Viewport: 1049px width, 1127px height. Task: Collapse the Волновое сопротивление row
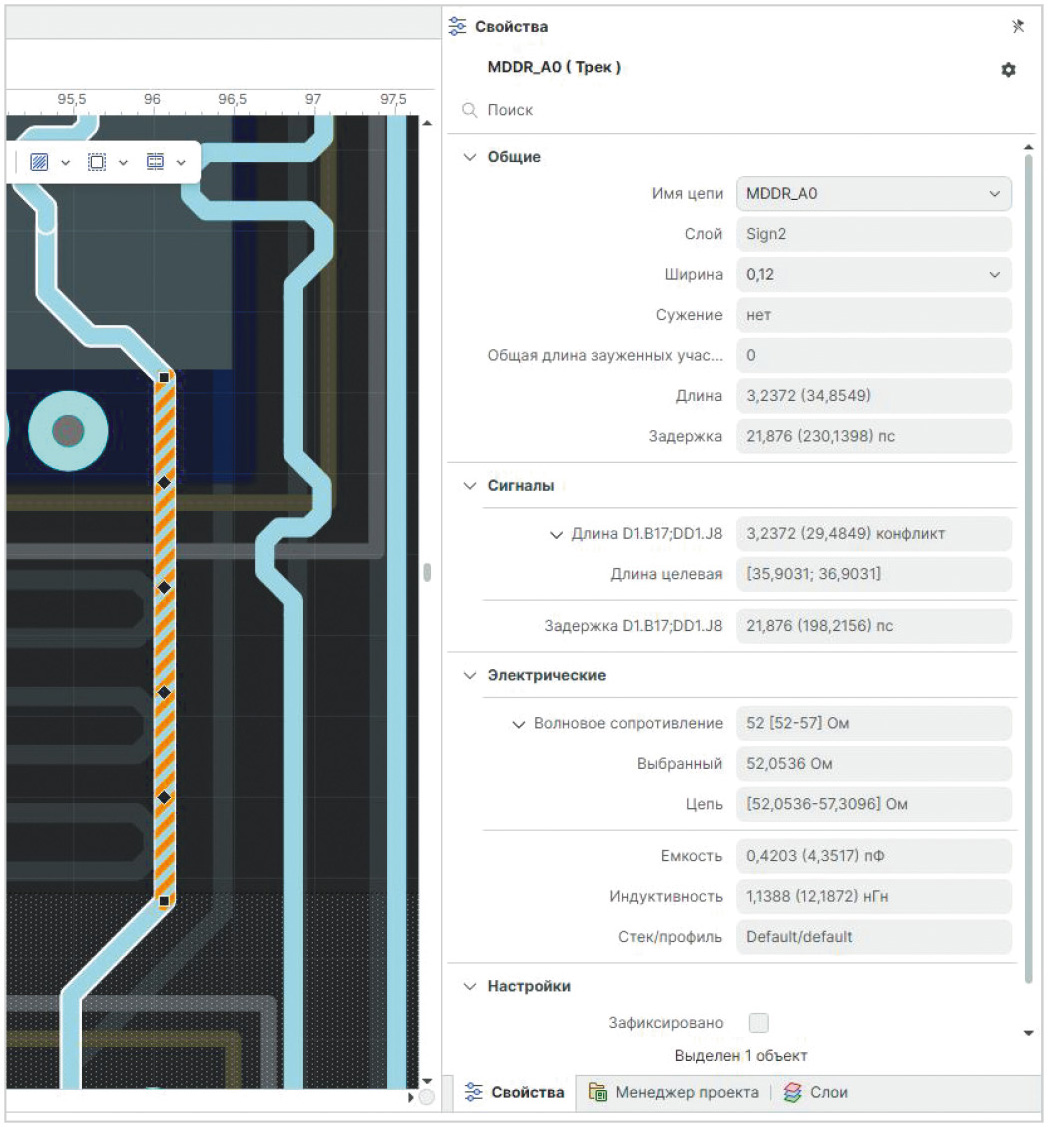point(518,724)
